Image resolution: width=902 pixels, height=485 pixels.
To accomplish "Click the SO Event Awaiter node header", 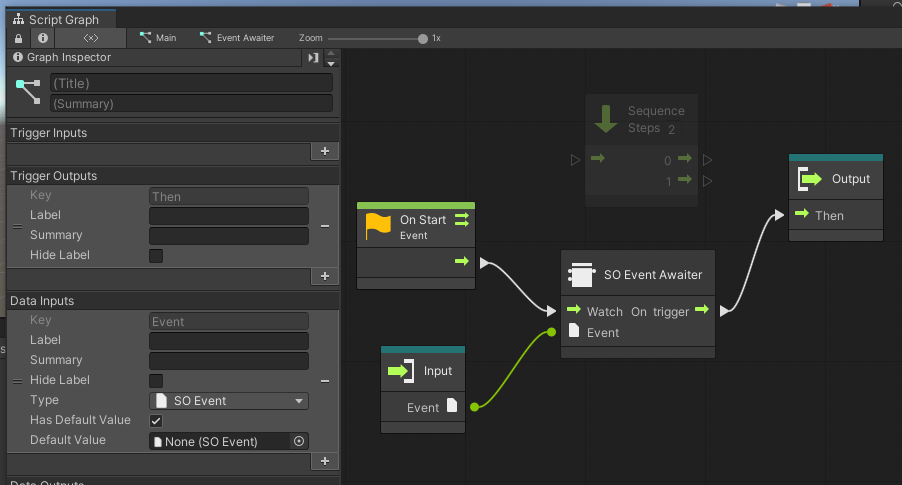I will tap(638, 274).
